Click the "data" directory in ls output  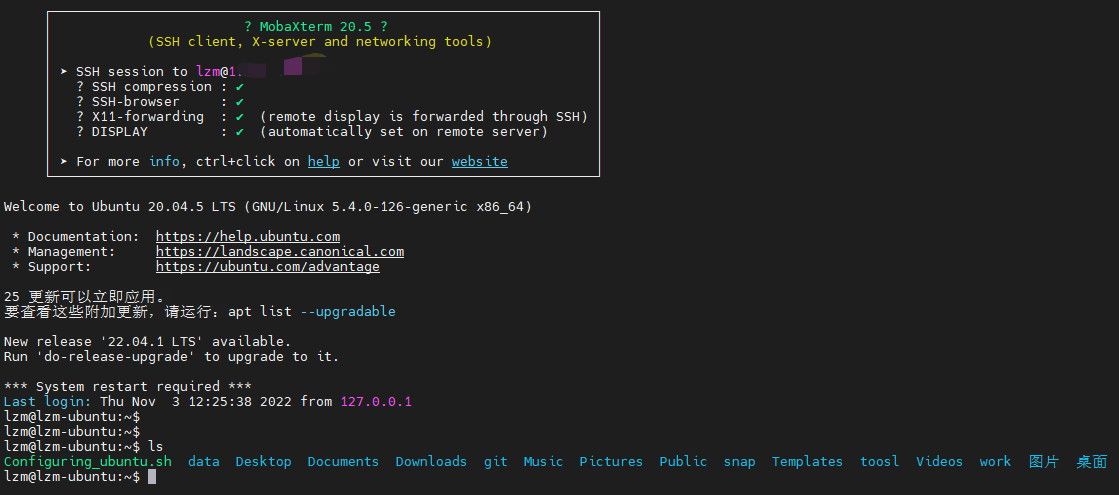click(204, 462)
